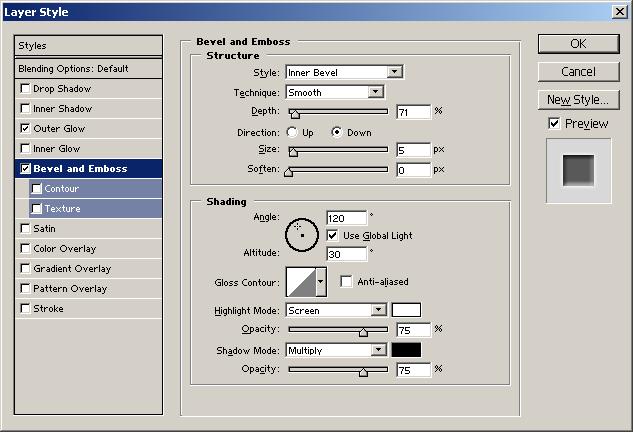
Task: Uncheck the Outer Glow checkbox
Action: point(25,128)
